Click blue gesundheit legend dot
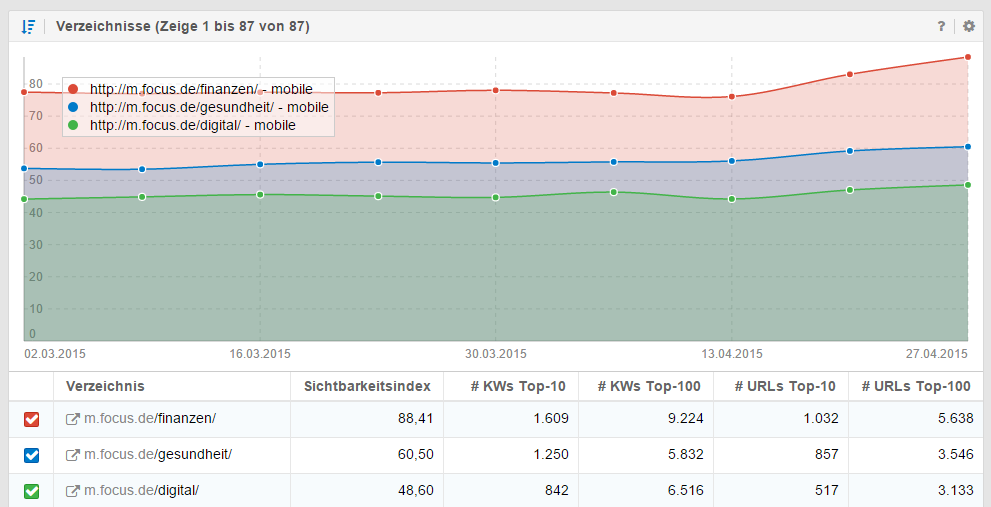Viewport: 991px width, 507px height. click(73, 107)
